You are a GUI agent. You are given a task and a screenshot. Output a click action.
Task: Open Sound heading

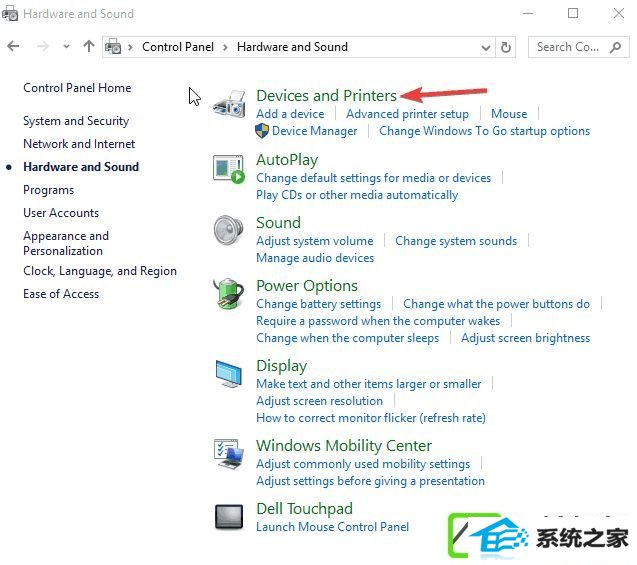278,223
